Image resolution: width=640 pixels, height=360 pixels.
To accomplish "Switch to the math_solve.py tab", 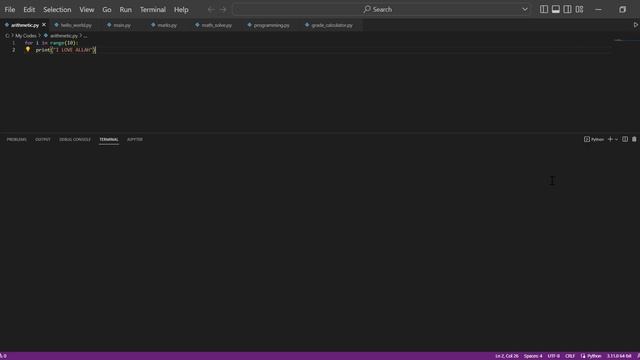I will pos(216,25).
